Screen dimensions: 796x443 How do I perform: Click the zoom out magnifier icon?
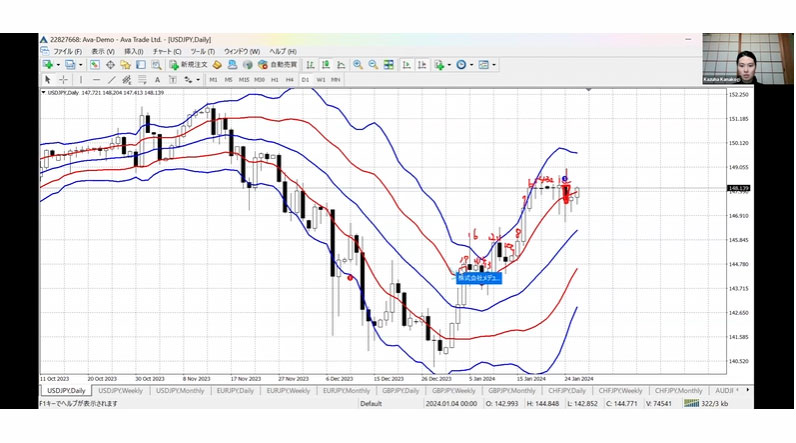tap(372, 65)
